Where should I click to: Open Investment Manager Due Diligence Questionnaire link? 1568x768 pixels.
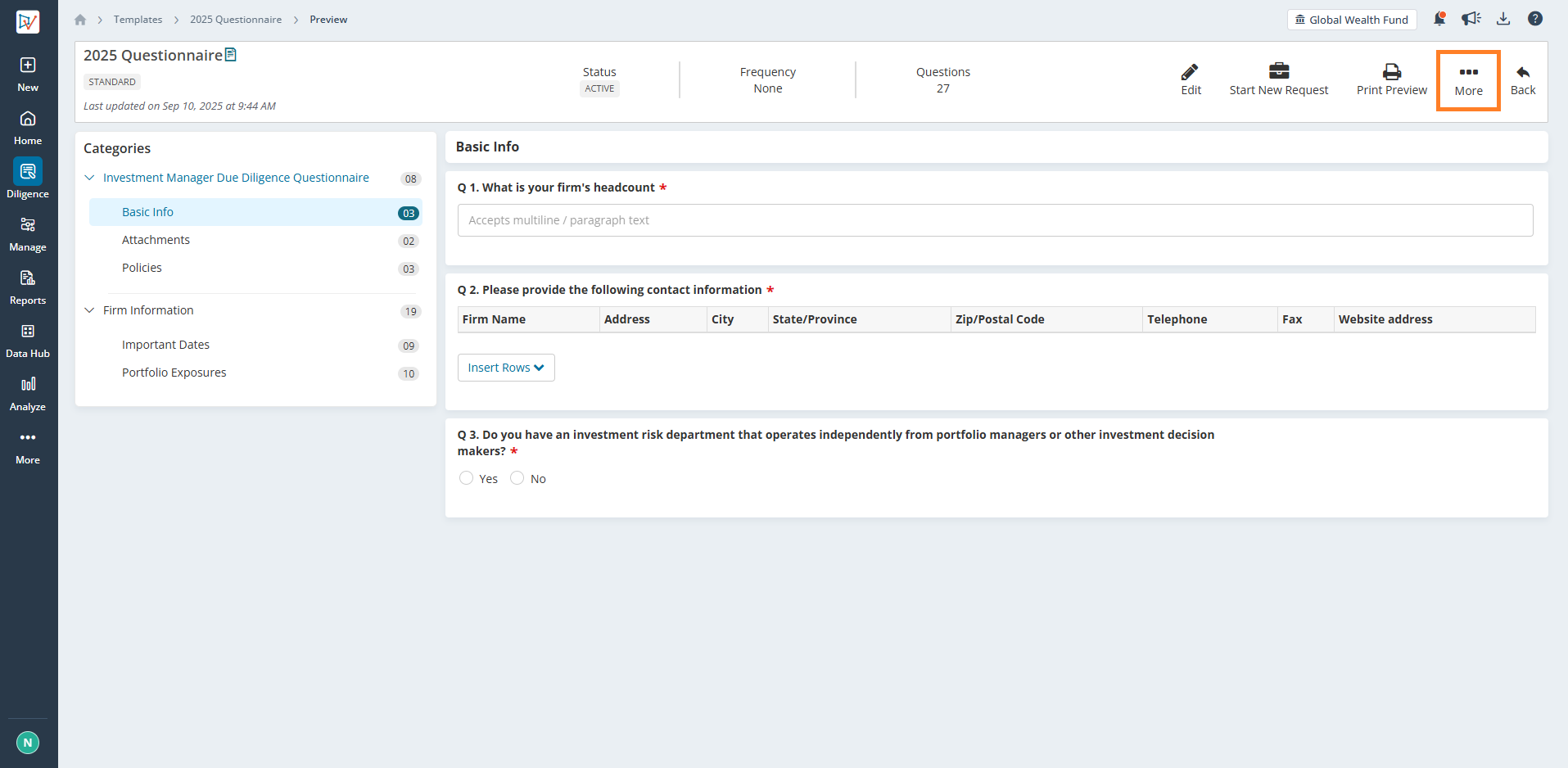point(236,178)
